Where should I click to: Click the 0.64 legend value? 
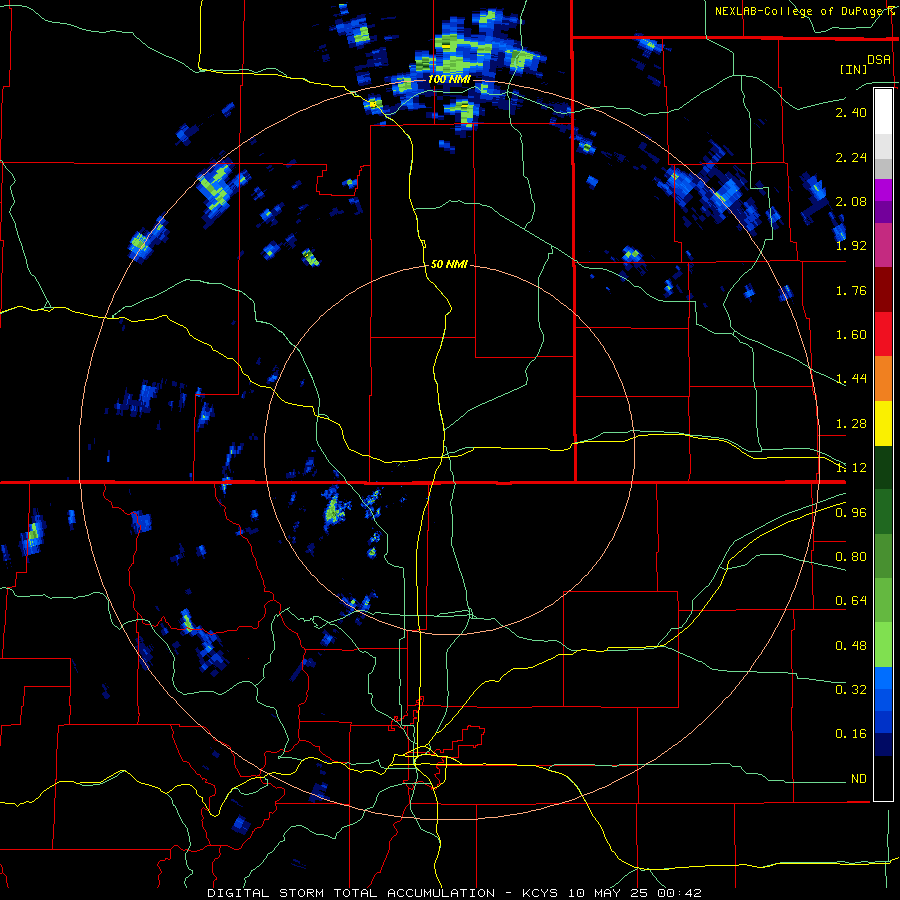point(851,601)
